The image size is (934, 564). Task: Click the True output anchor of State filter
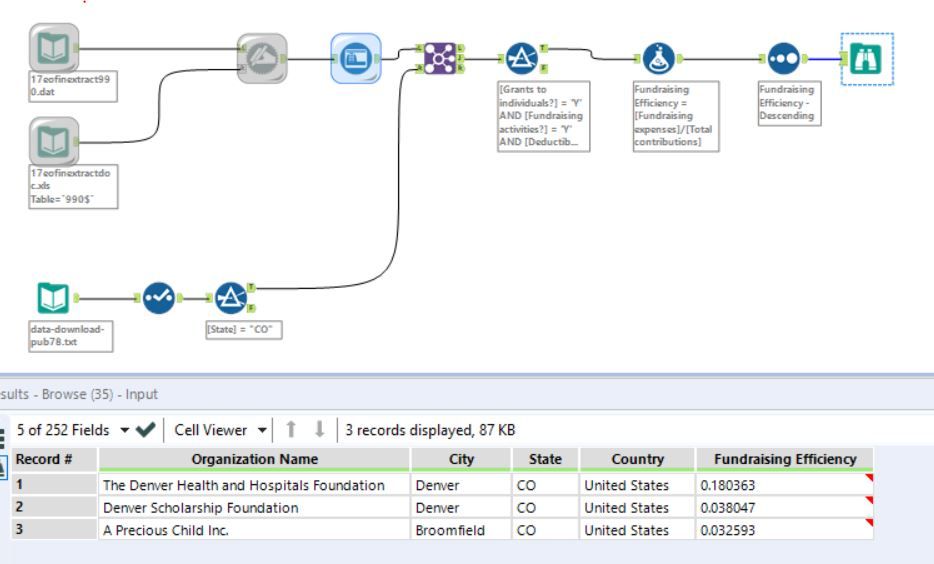pos(251,288)
